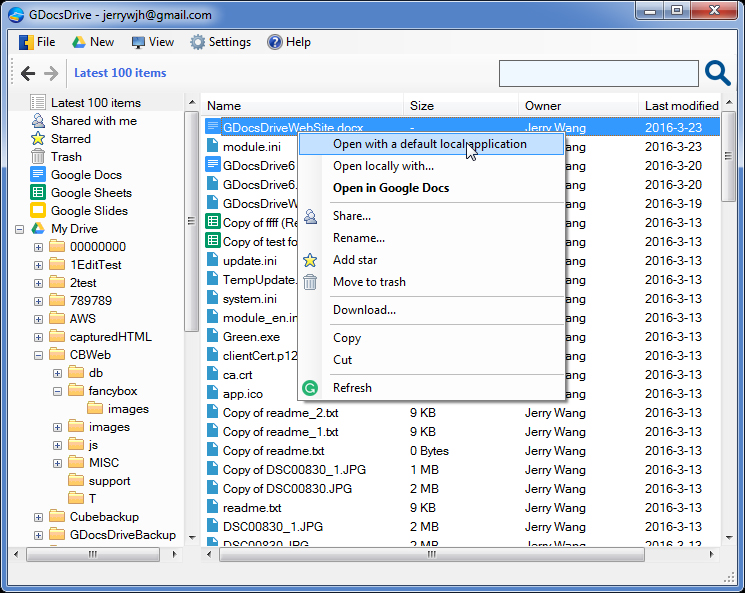The image size is (745, 593).
Task: Open the Settings menu
Action: [x=220, y=42]
